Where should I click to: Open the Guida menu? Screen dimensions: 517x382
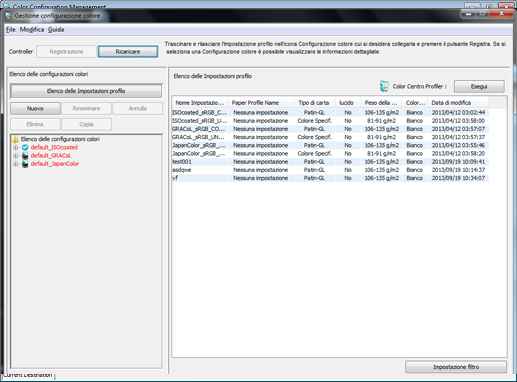click(x=56, y=30)
